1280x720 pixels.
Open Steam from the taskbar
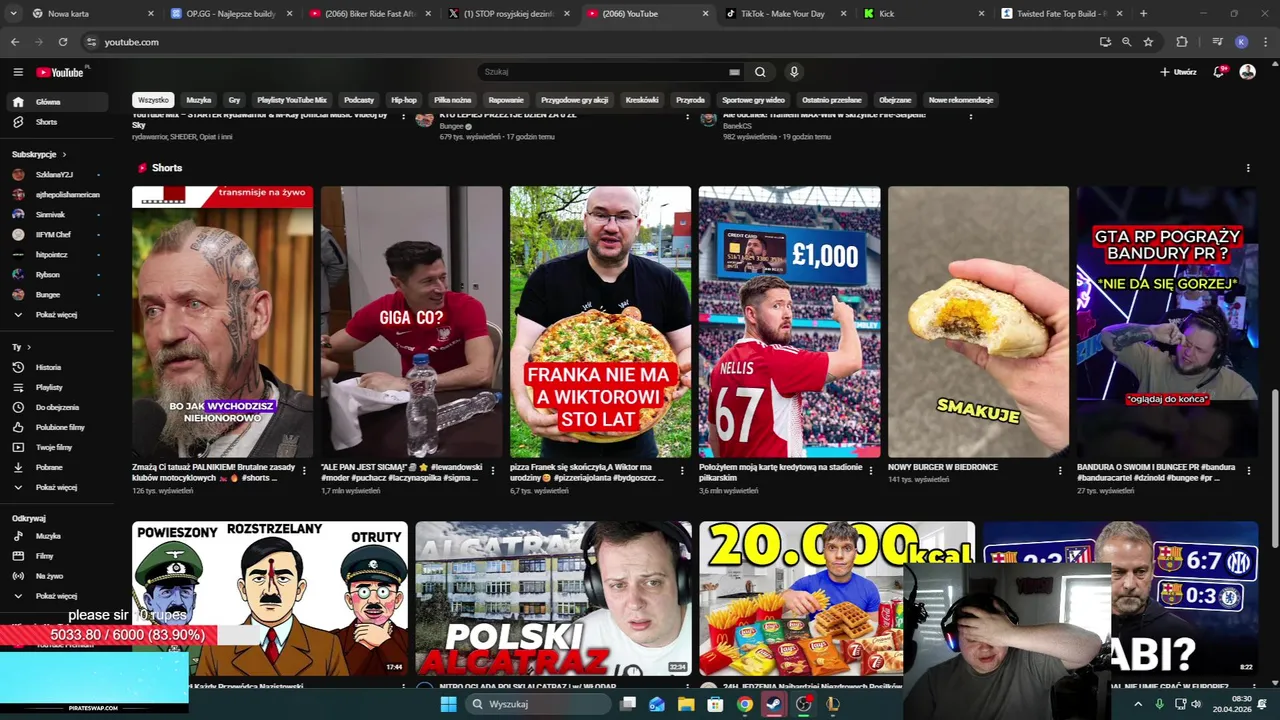pyautogui.click(x=774, y=704)
